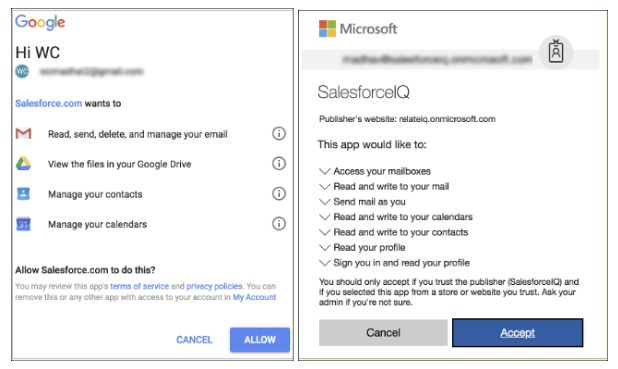Viewport: 618px width, 369px height.
Task: Click the CANCEL button in Google dialog
Action: click(194, 339)
